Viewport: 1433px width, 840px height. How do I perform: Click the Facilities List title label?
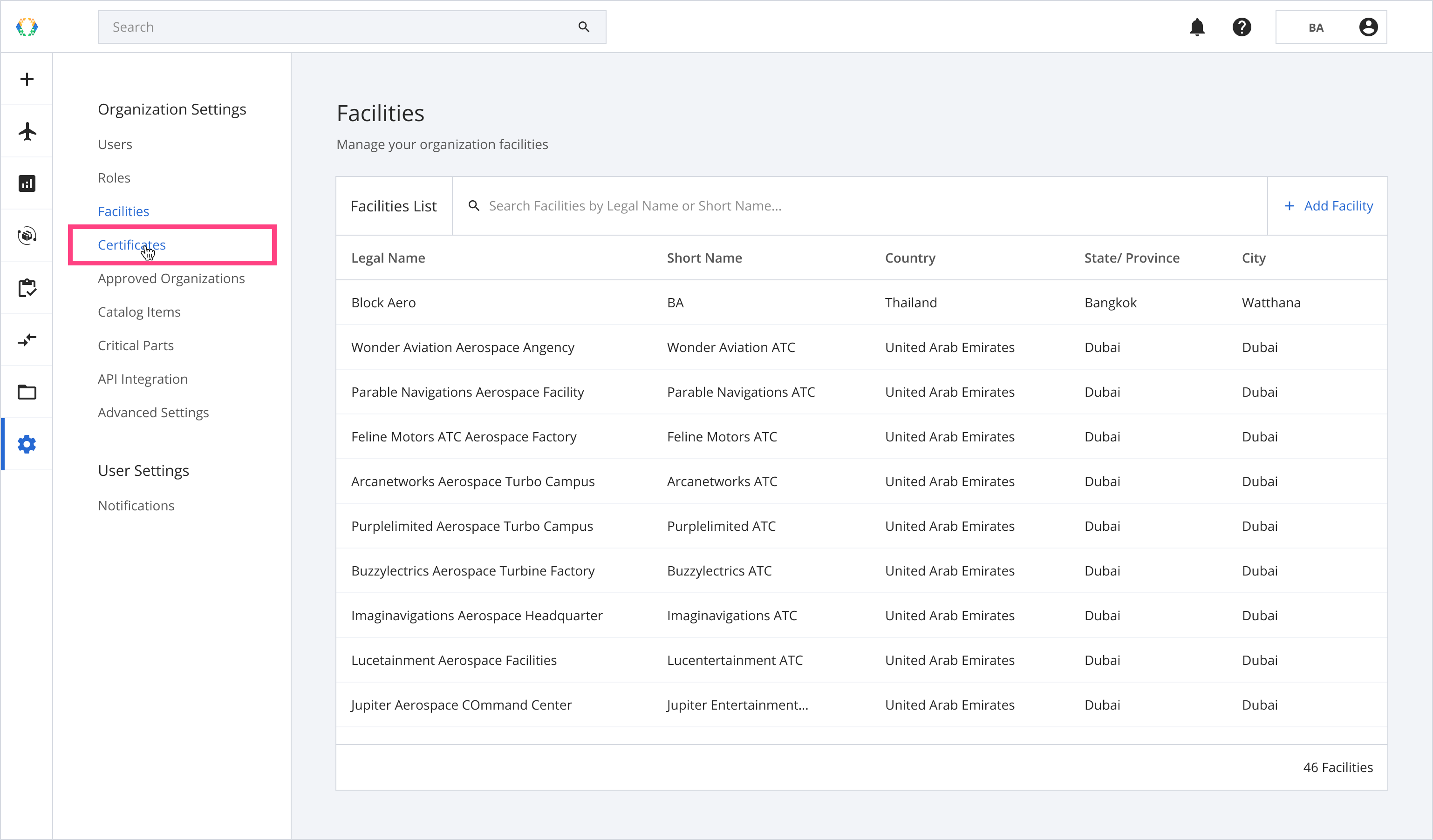(394, 206)
